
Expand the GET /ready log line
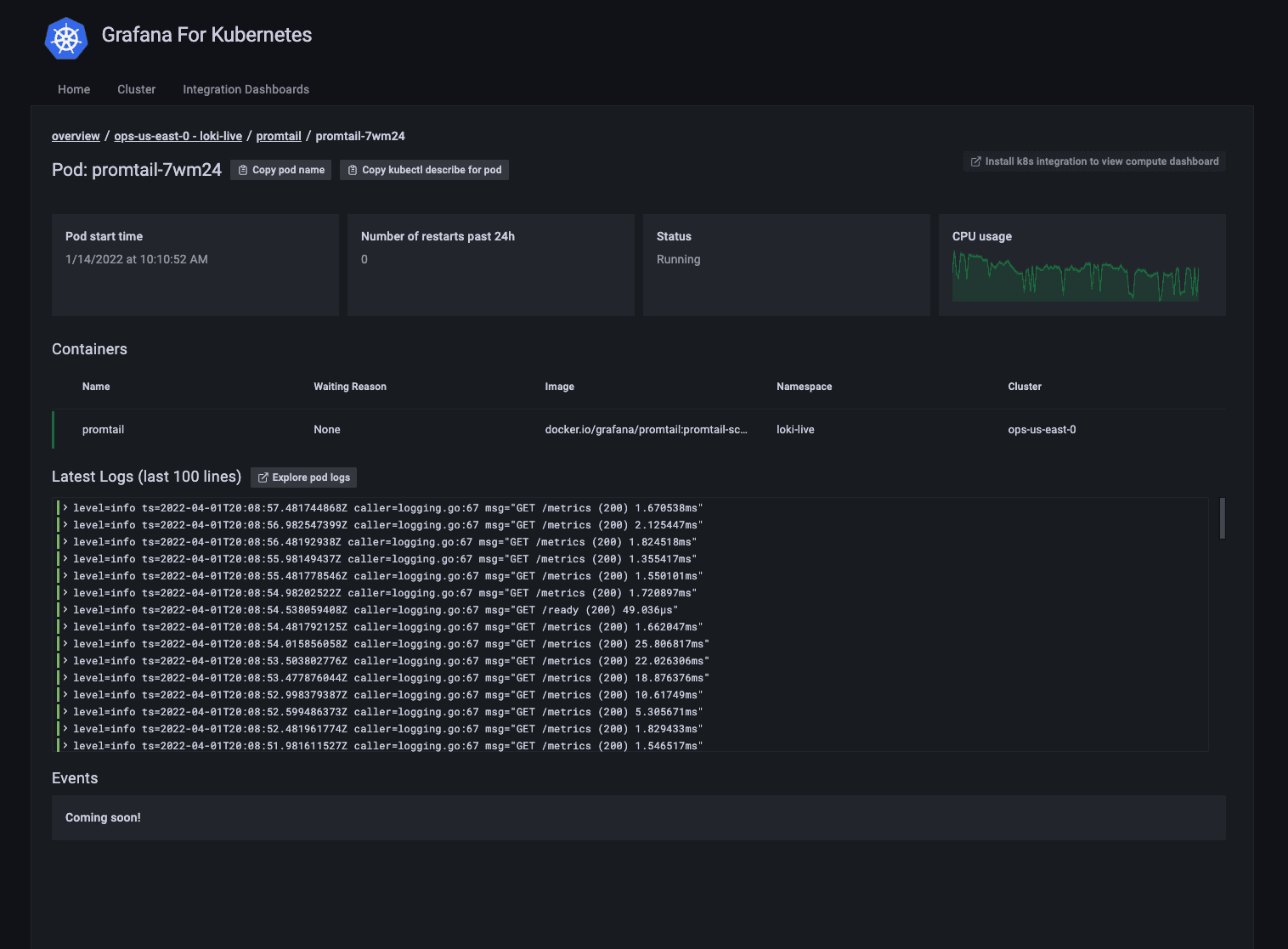(x=65, y=610)
